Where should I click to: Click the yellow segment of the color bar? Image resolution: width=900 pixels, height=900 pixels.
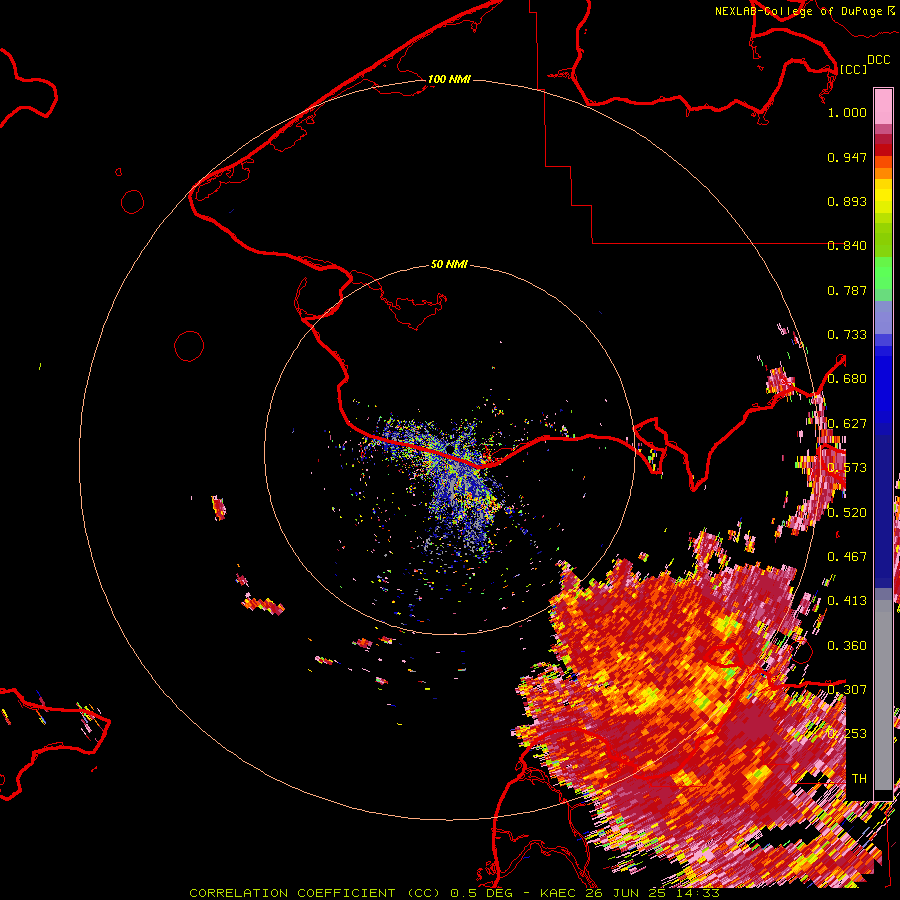883,196
